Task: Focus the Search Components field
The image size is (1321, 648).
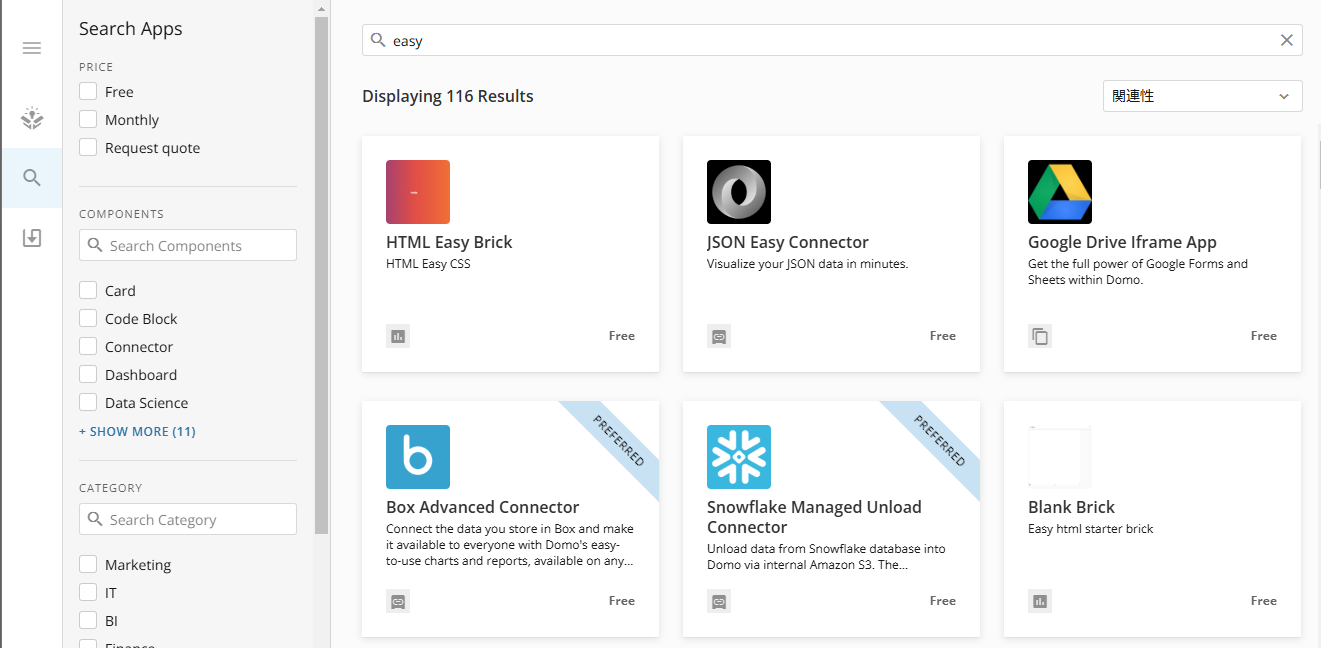Action: pyautogui.click(x=188, y=245)
